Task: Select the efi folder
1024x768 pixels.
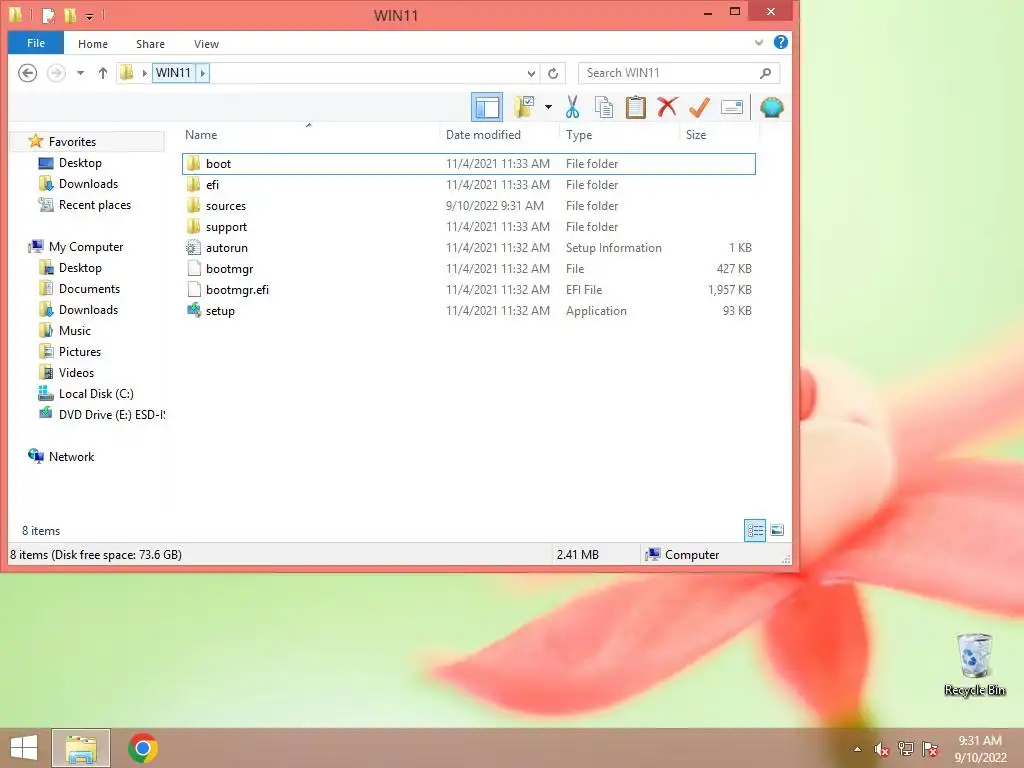Action: [469, 185]
